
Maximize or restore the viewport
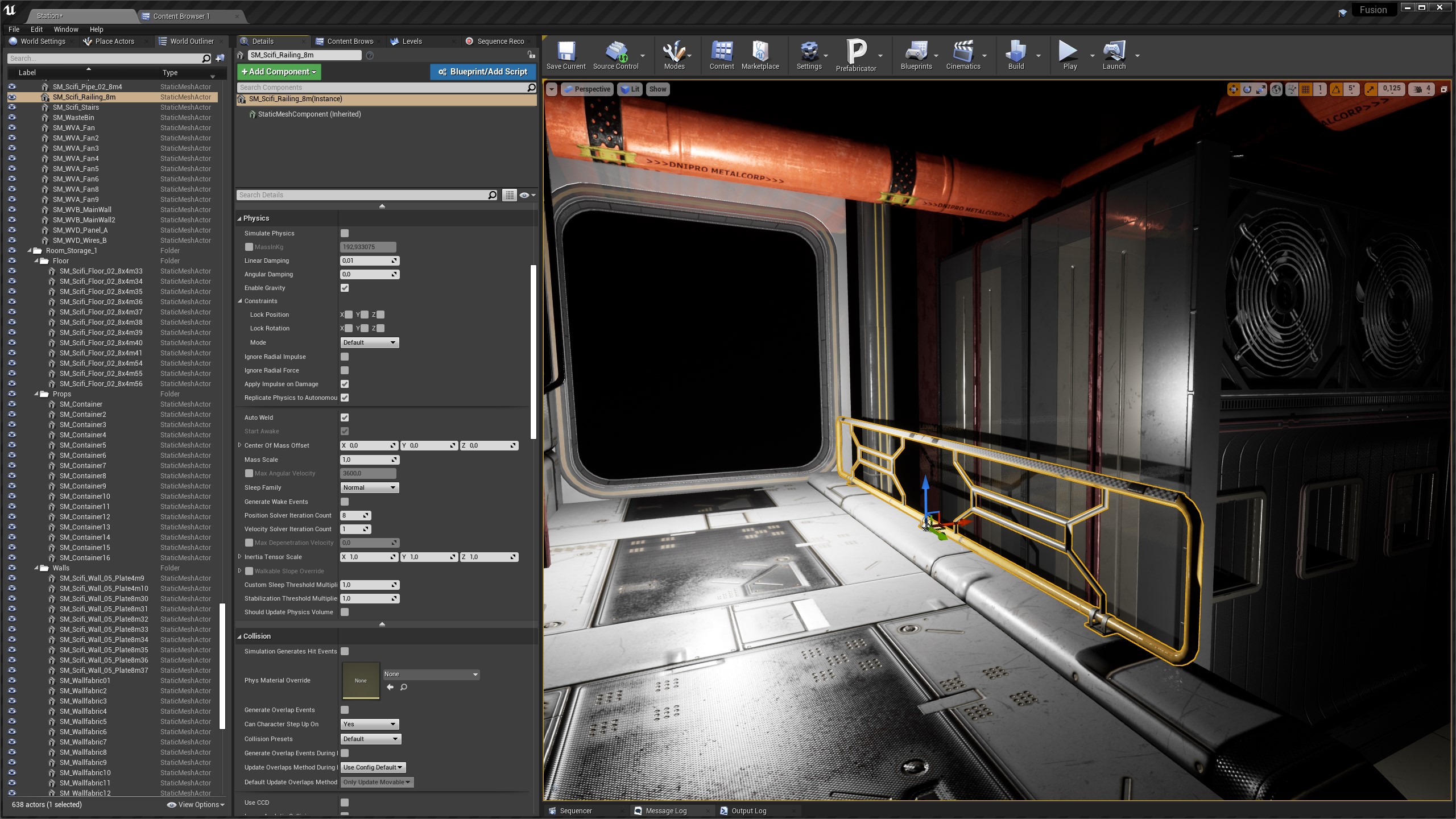tap(1443, 89)
